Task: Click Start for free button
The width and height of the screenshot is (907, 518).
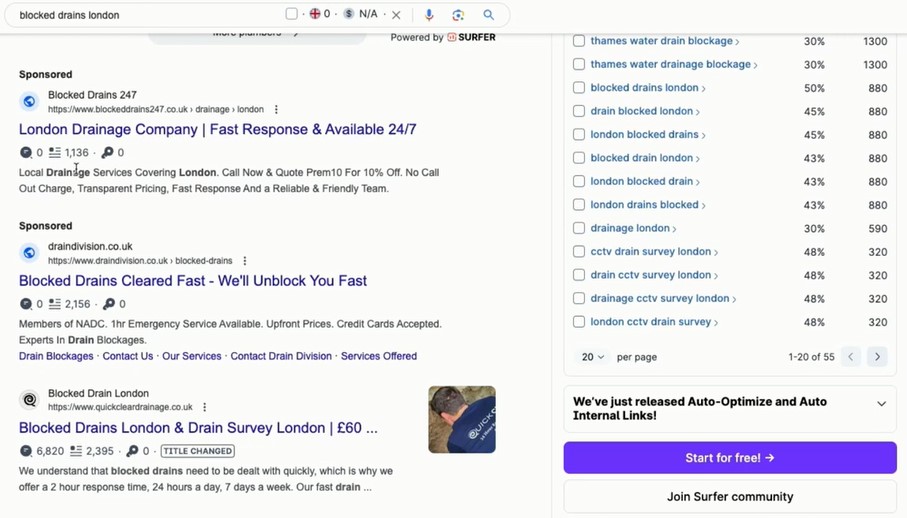Action: (730, 458)
